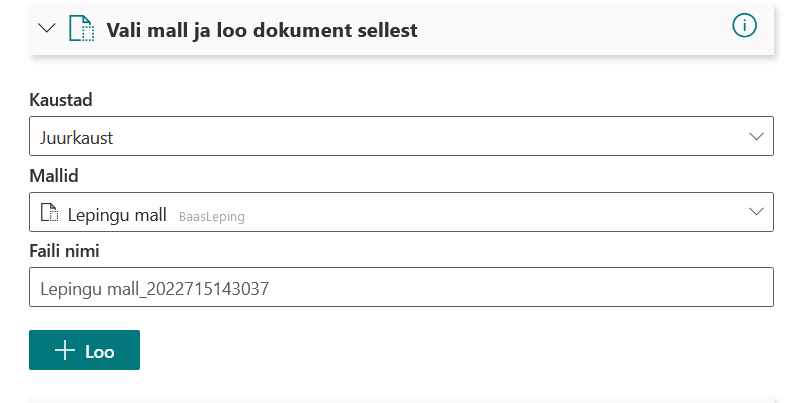Open the info icon in header

[x=744, y=27]
